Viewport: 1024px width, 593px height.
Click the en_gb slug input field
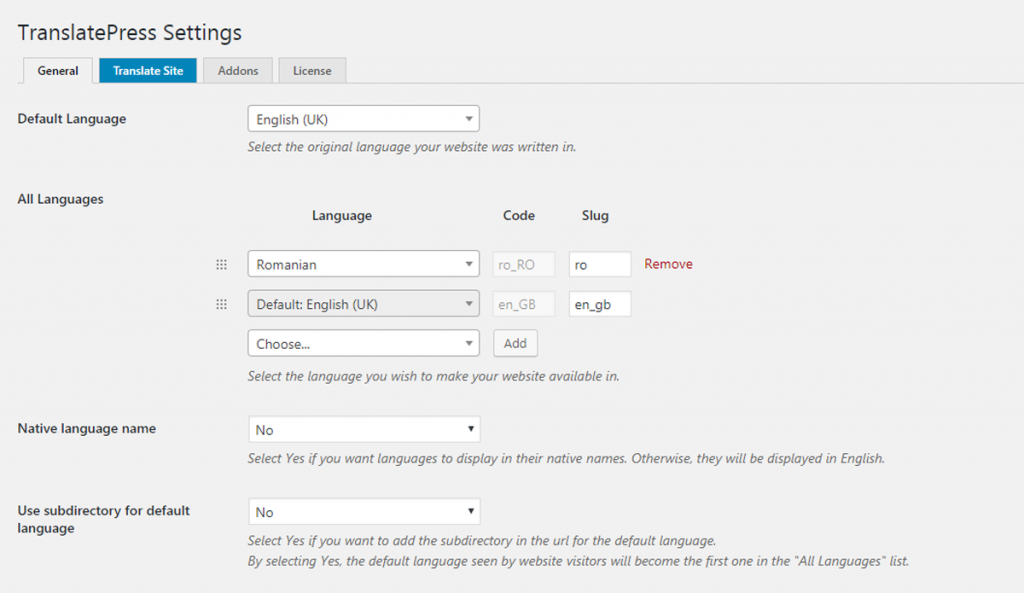[600, 304]
